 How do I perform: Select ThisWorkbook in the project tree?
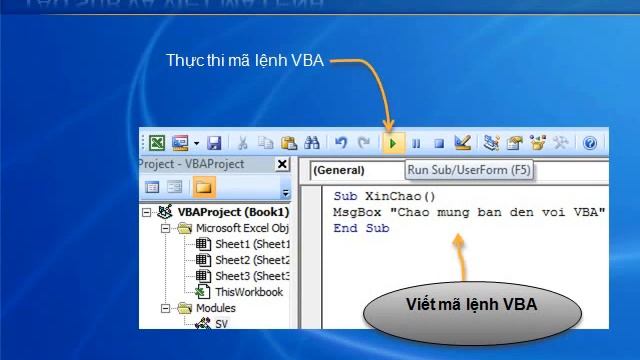tap(249, 292)
